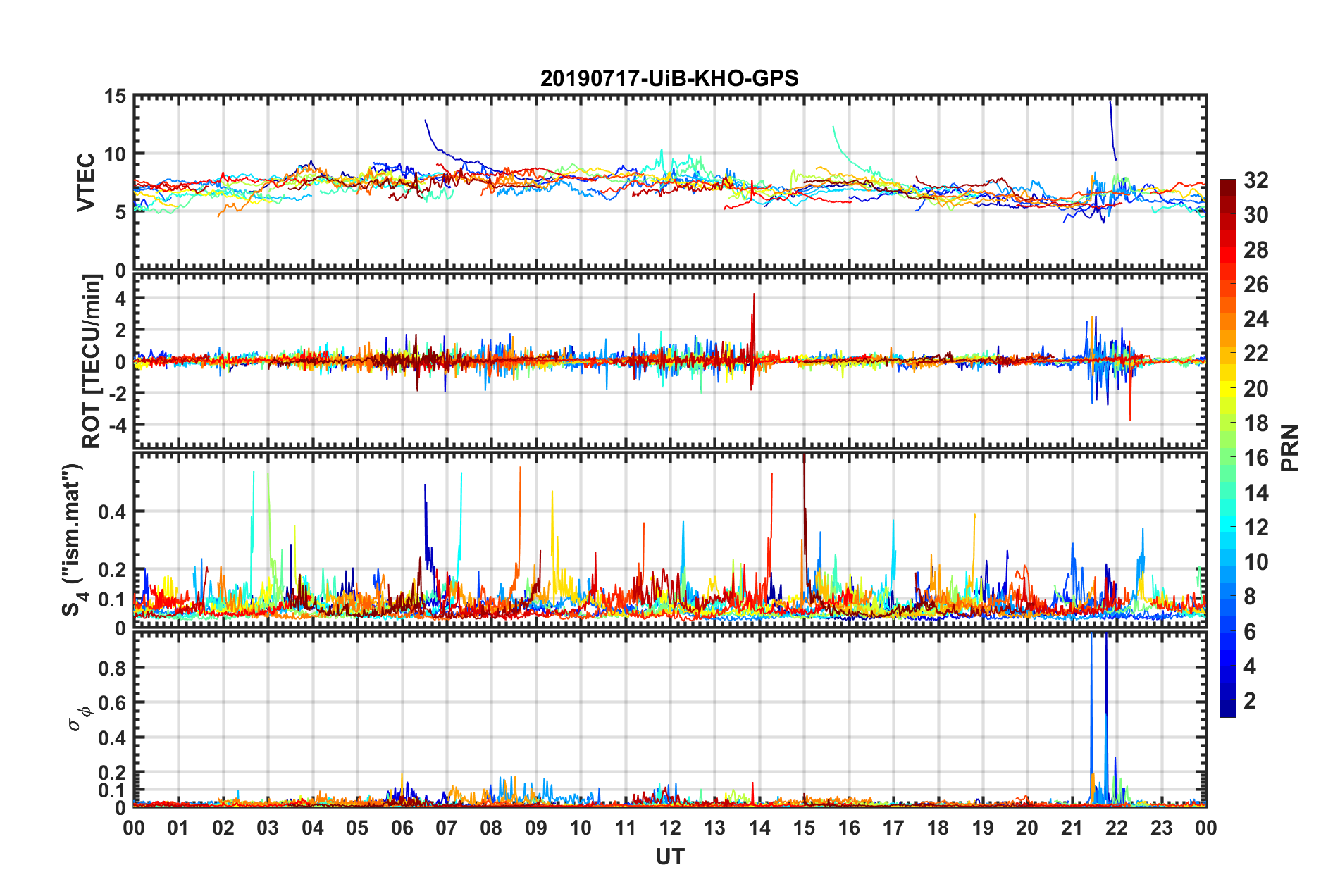Select colorbar tick label "32"

click(1256, 180)
